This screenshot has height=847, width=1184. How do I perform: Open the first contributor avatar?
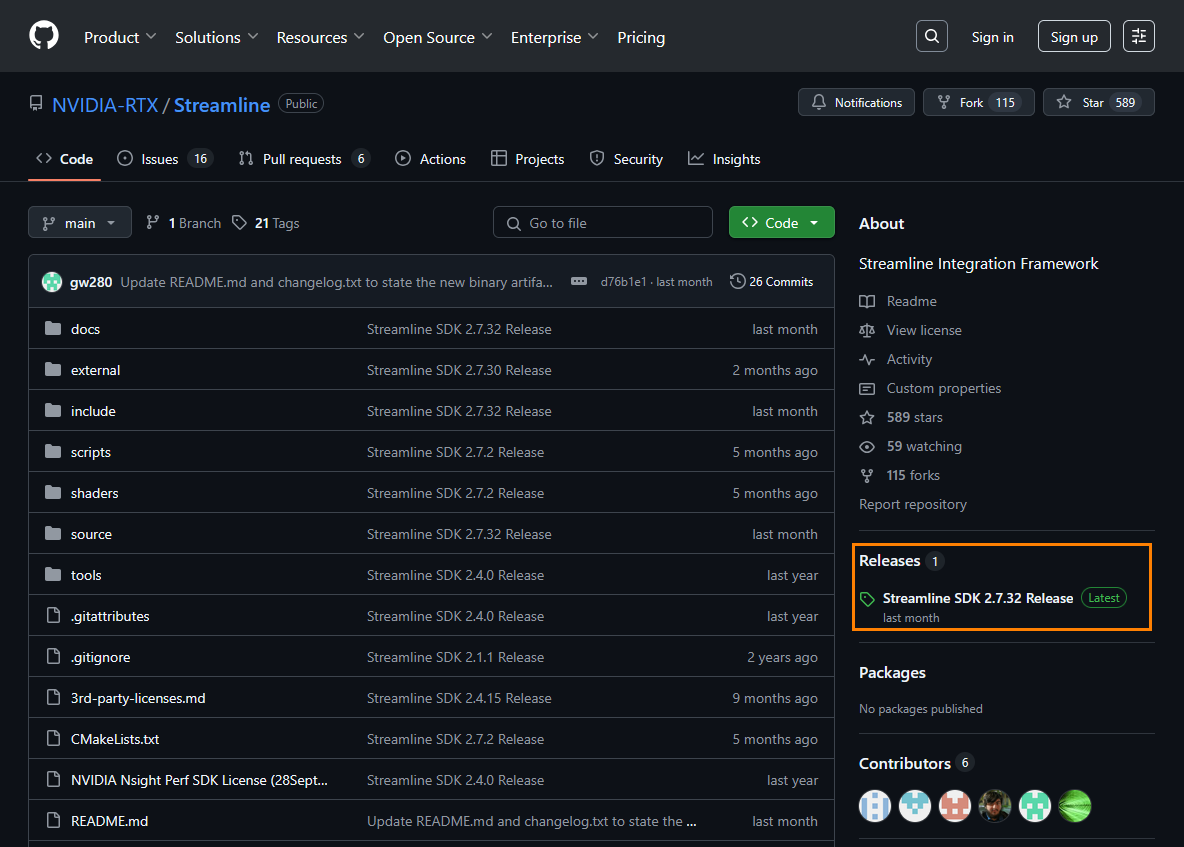[875, 805]
